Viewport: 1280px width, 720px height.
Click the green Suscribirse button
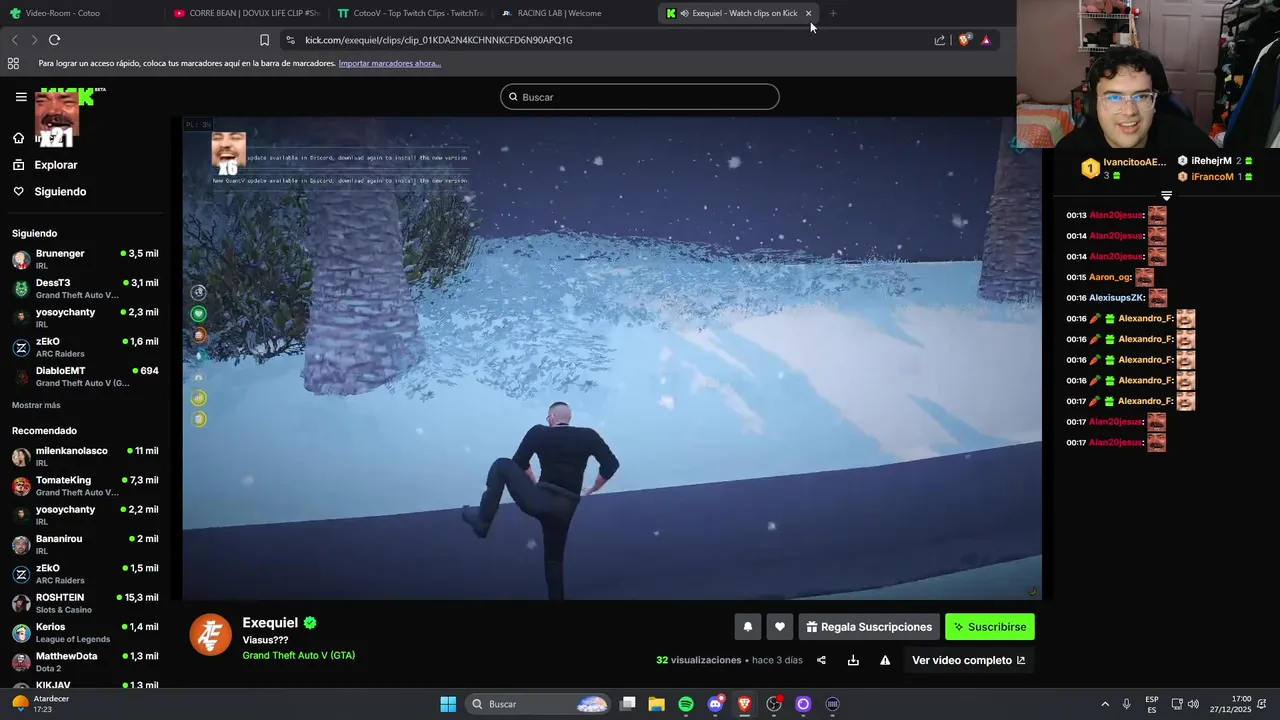[x=990, y=627]
